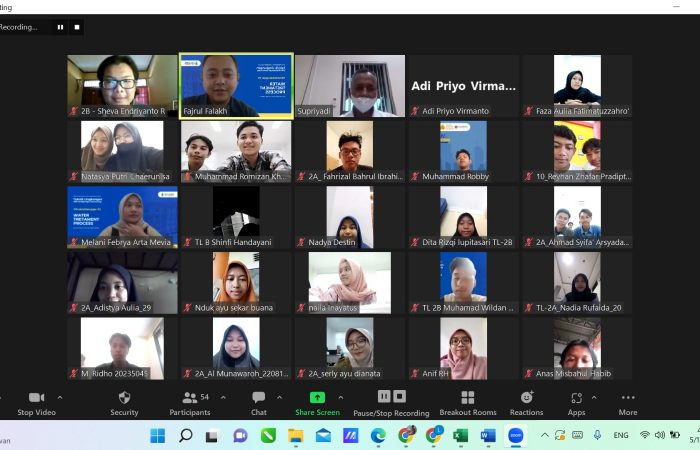700x450 pixels.
Task: Open Excel from the Windows taskbar
Action: (x=461, y=436)
